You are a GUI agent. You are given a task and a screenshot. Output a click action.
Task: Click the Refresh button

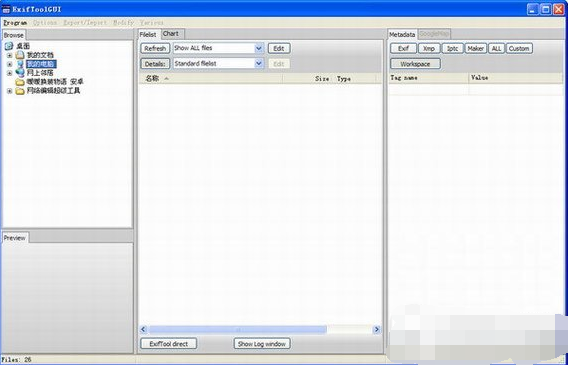coord(155,49)
